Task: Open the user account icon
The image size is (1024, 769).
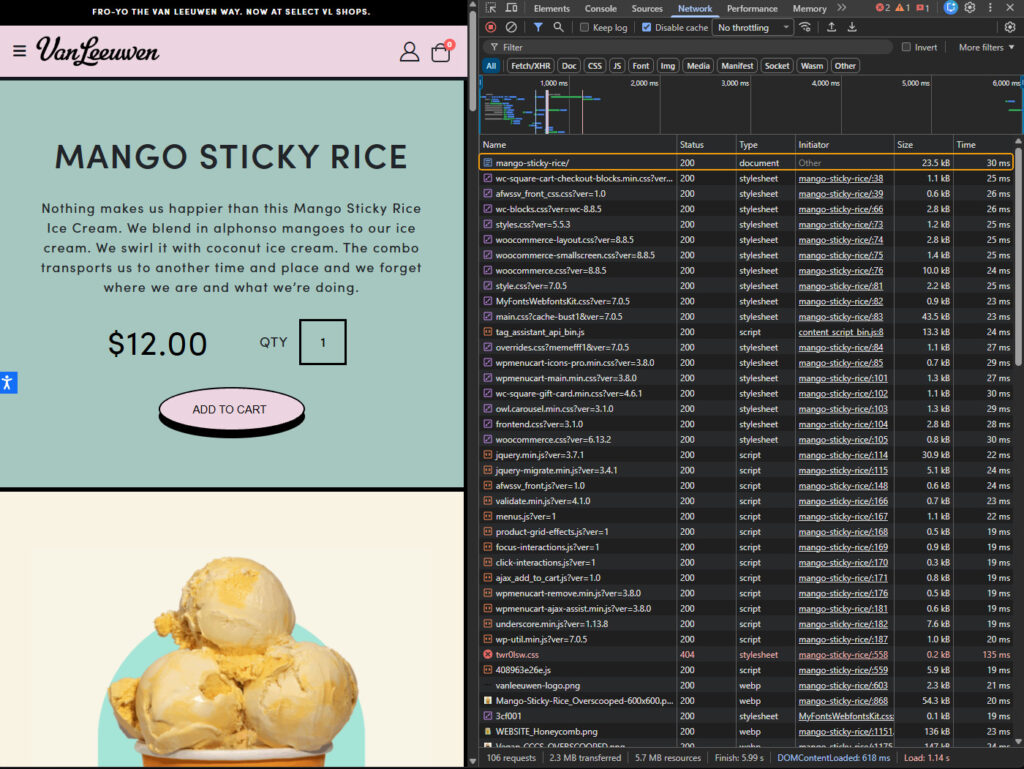Action: tap(409, 52)
